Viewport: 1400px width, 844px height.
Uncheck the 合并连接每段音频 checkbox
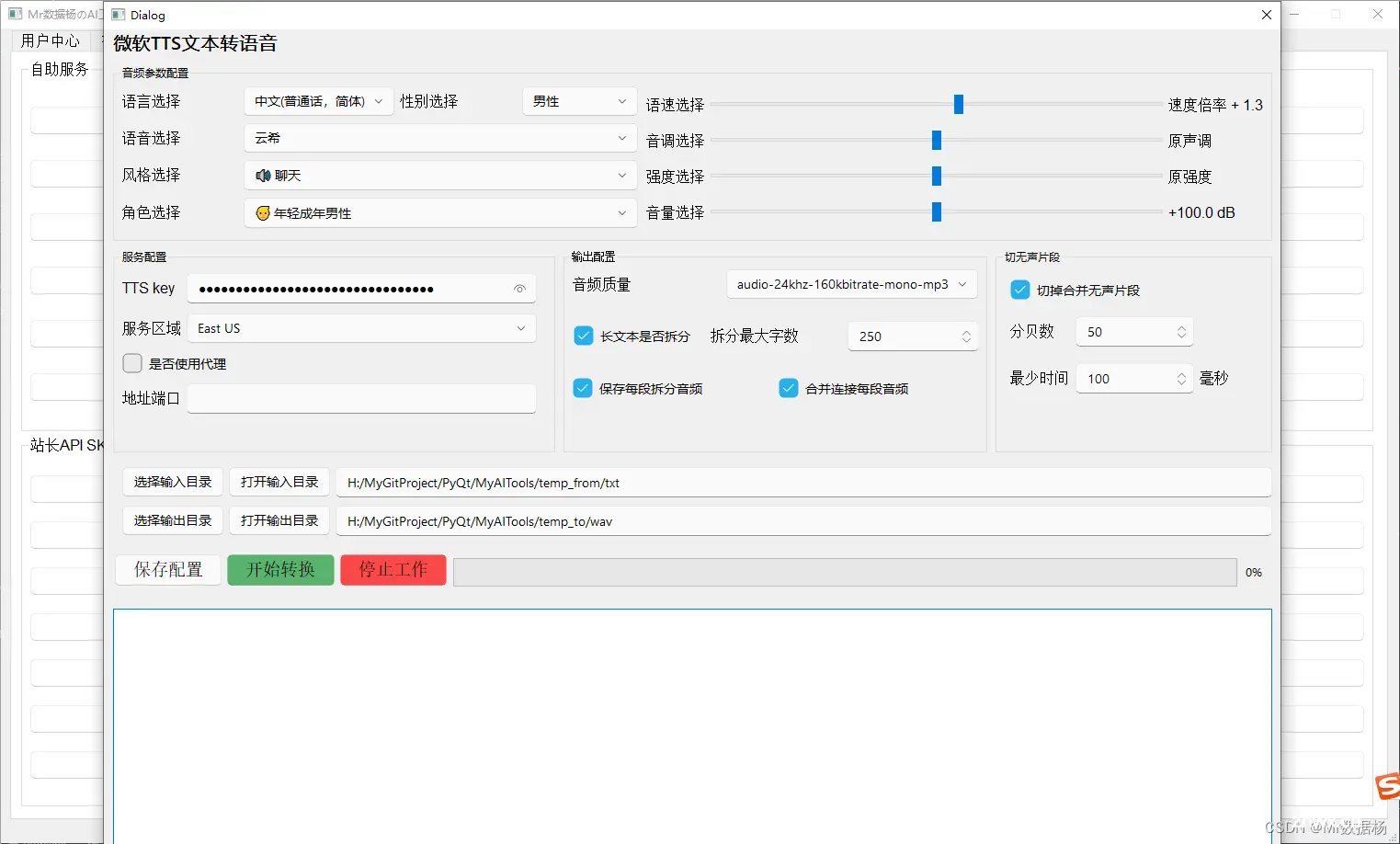[x=789, y=388]
